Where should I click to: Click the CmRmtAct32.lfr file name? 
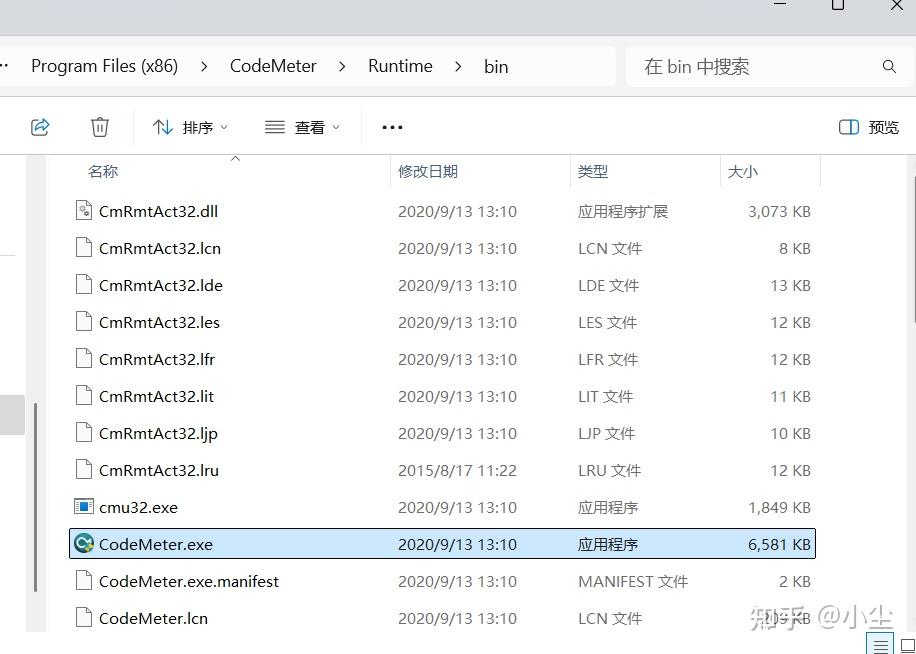pyautogui.click(x=157, y=359)
